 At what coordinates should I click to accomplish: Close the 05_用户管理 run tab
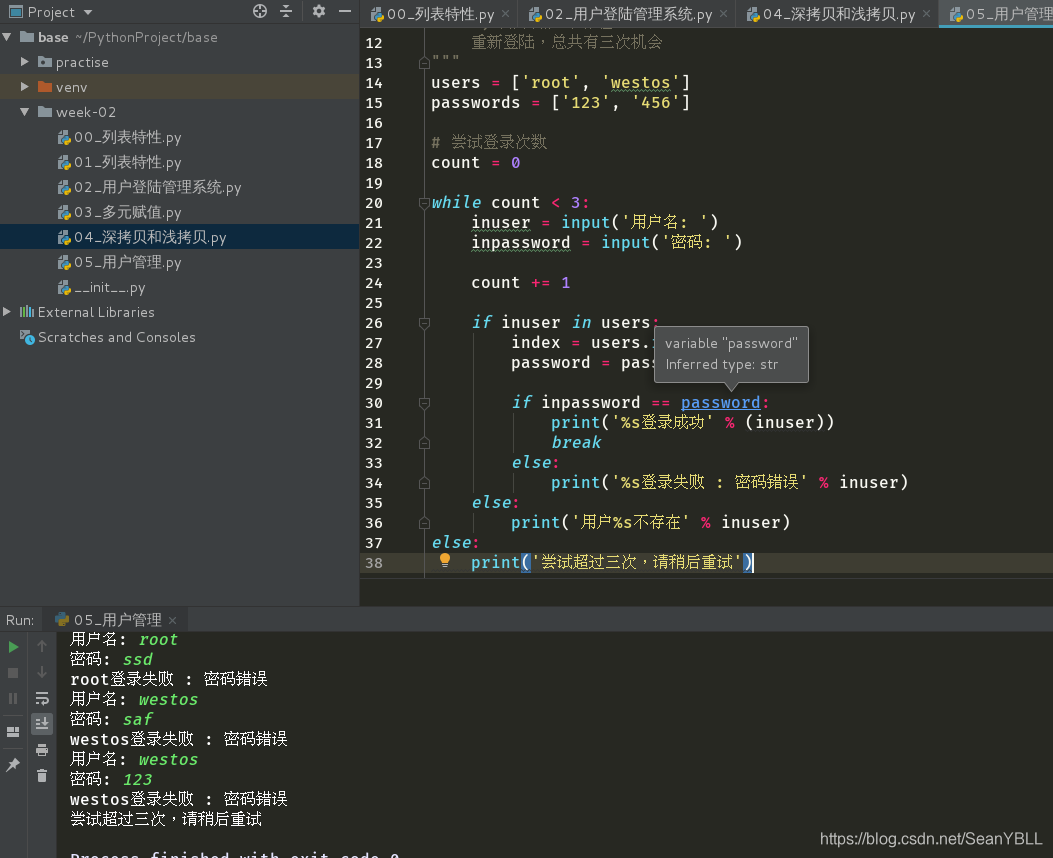coord(173,620)
